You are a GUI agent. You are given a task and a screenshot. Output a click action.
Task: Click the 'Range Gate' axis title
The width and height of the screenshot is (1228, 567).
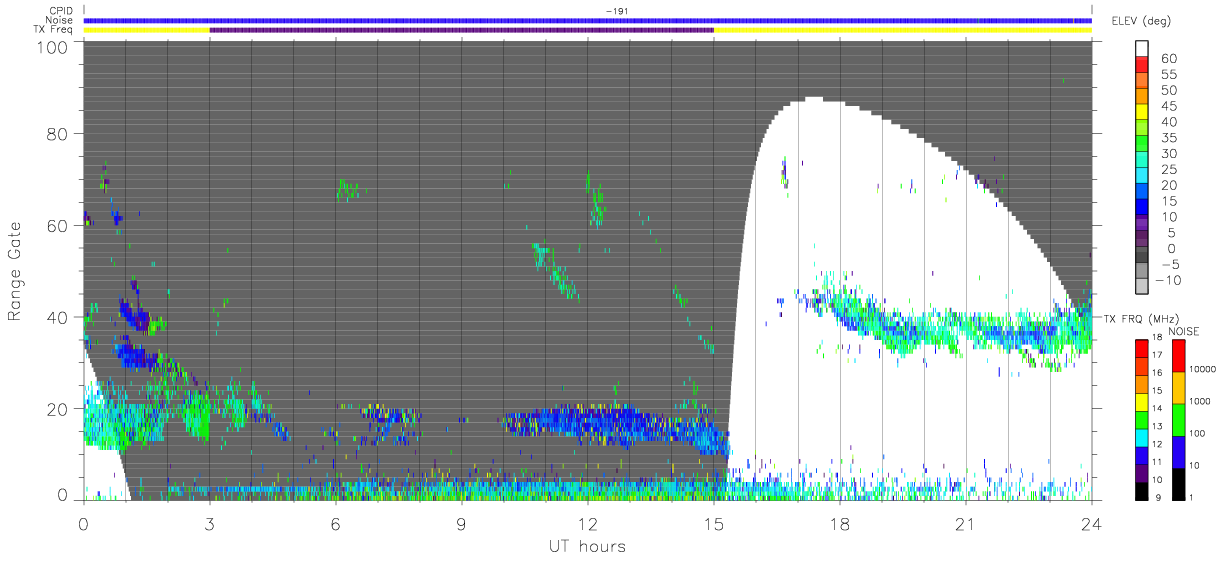click(x=15, y=272)
